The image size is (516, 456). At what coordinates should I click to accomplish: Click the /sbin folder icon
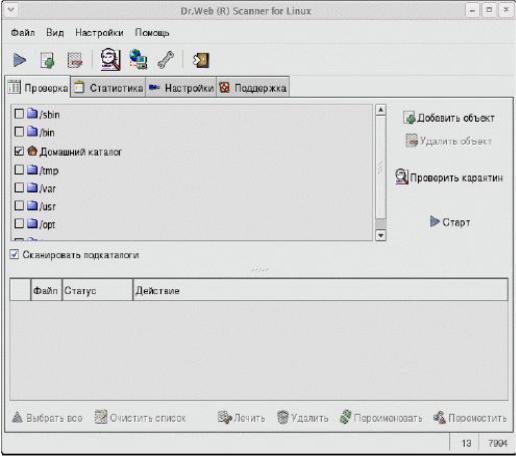coord(32,113)
